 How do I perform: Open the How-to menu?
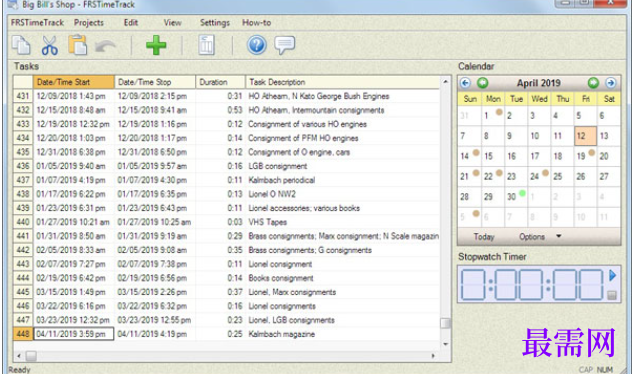[256, 23]
